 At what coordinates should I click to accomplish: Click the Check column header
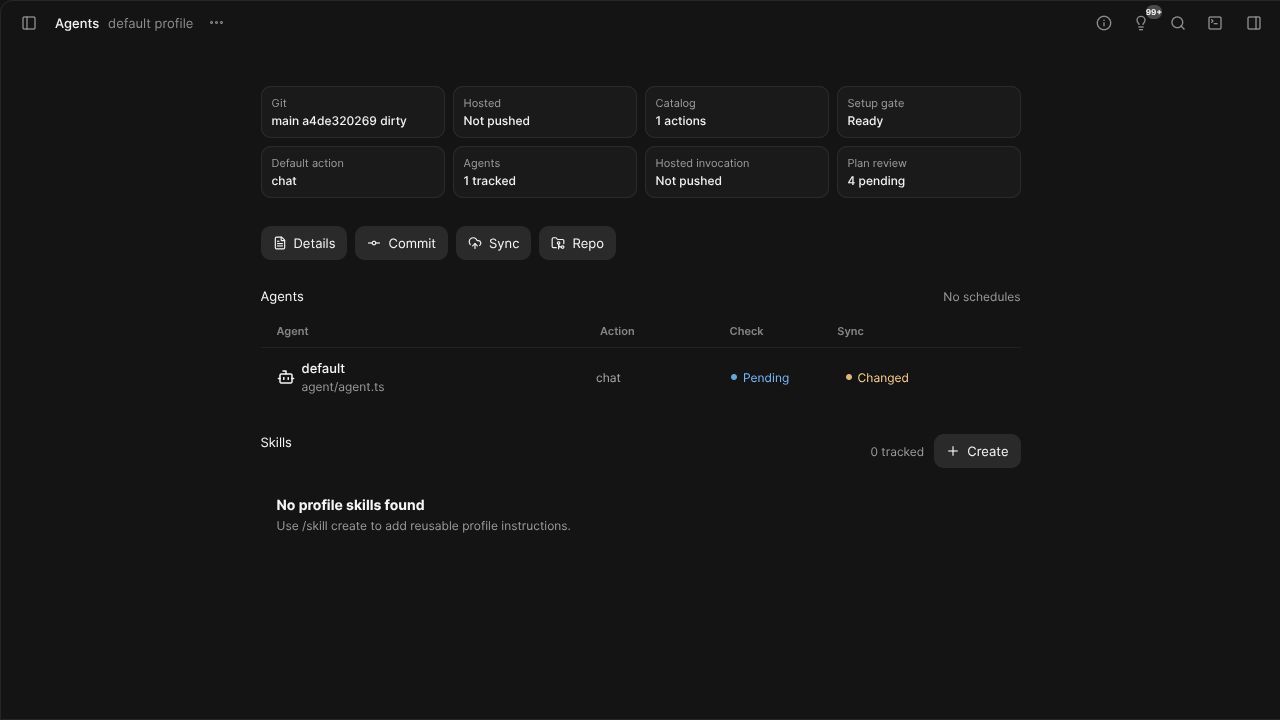point(746,331)
